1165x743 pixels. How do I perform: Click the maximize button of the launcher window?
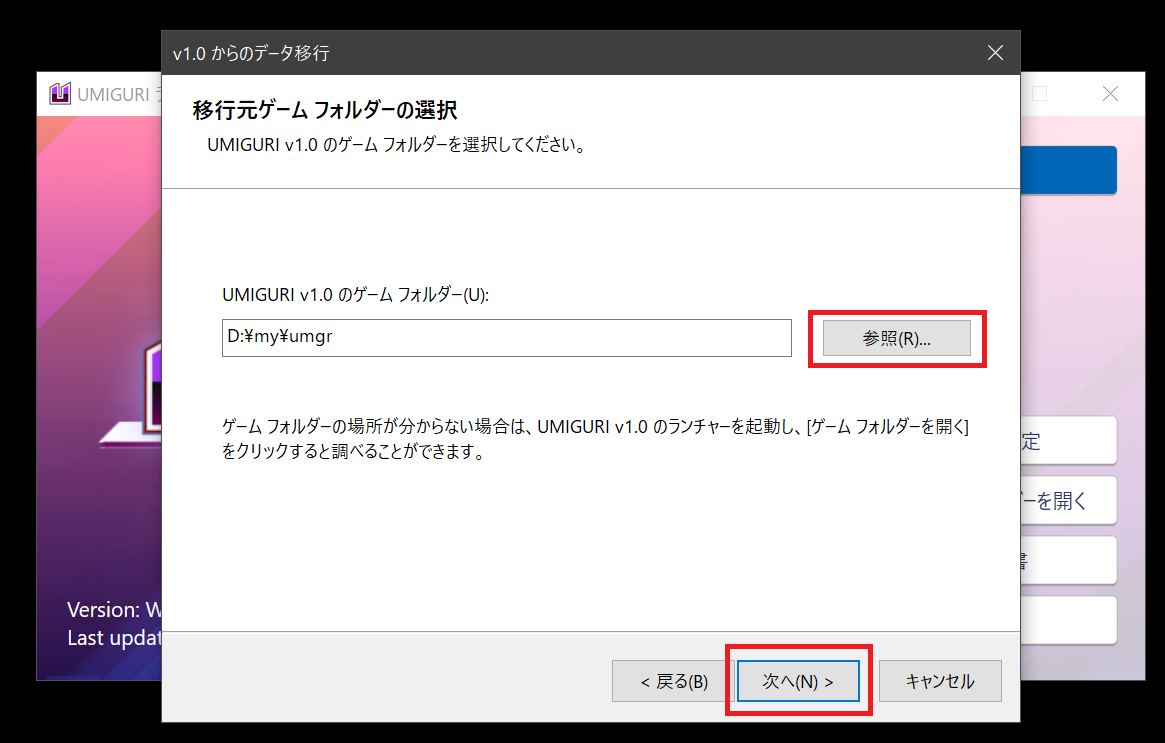[1040, 94]
